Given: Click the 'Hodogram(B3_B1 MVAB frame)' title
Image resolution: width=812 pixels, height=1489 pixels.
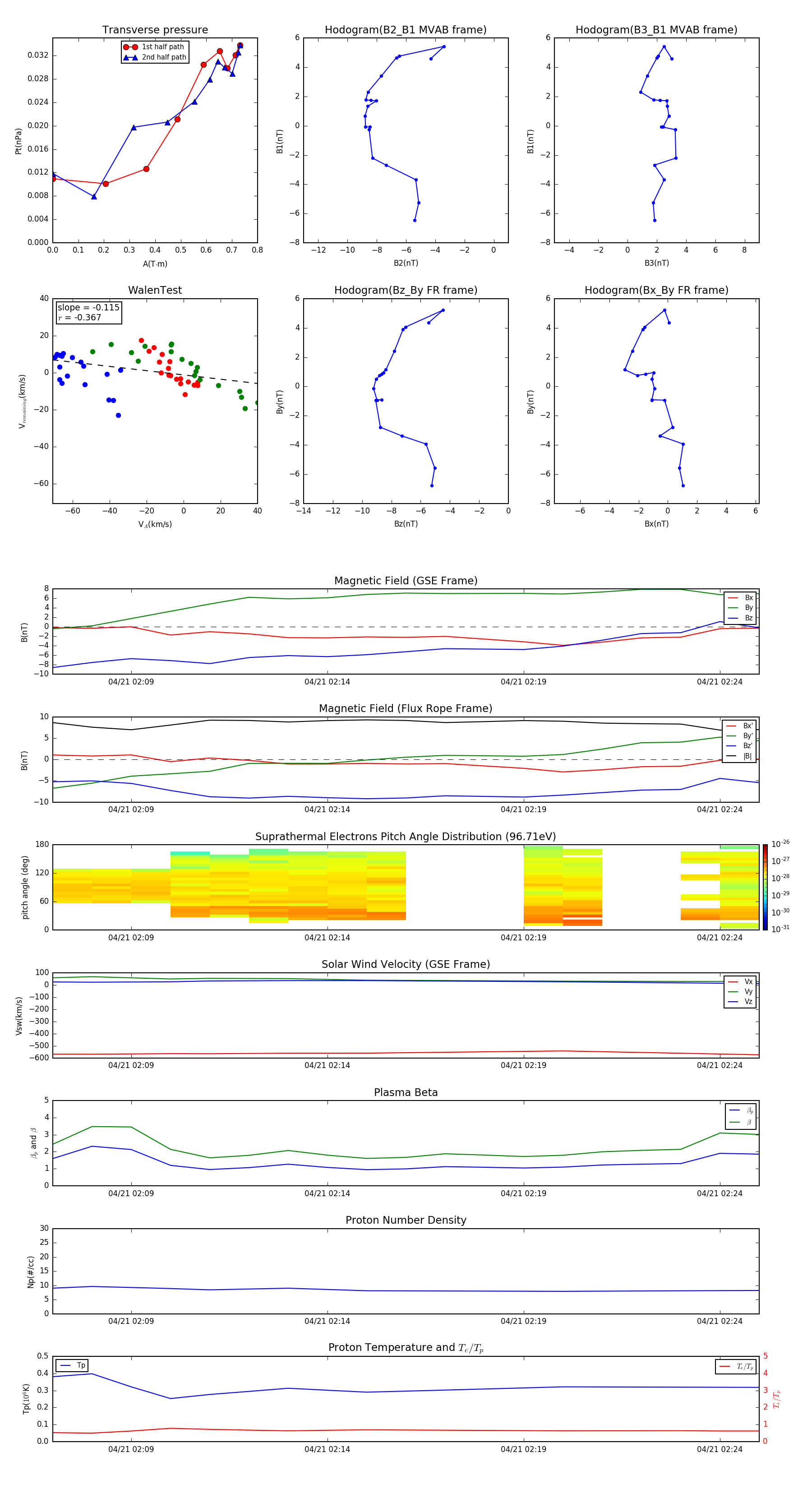Looking at the screenshot, I should click(x=656, y=30).
